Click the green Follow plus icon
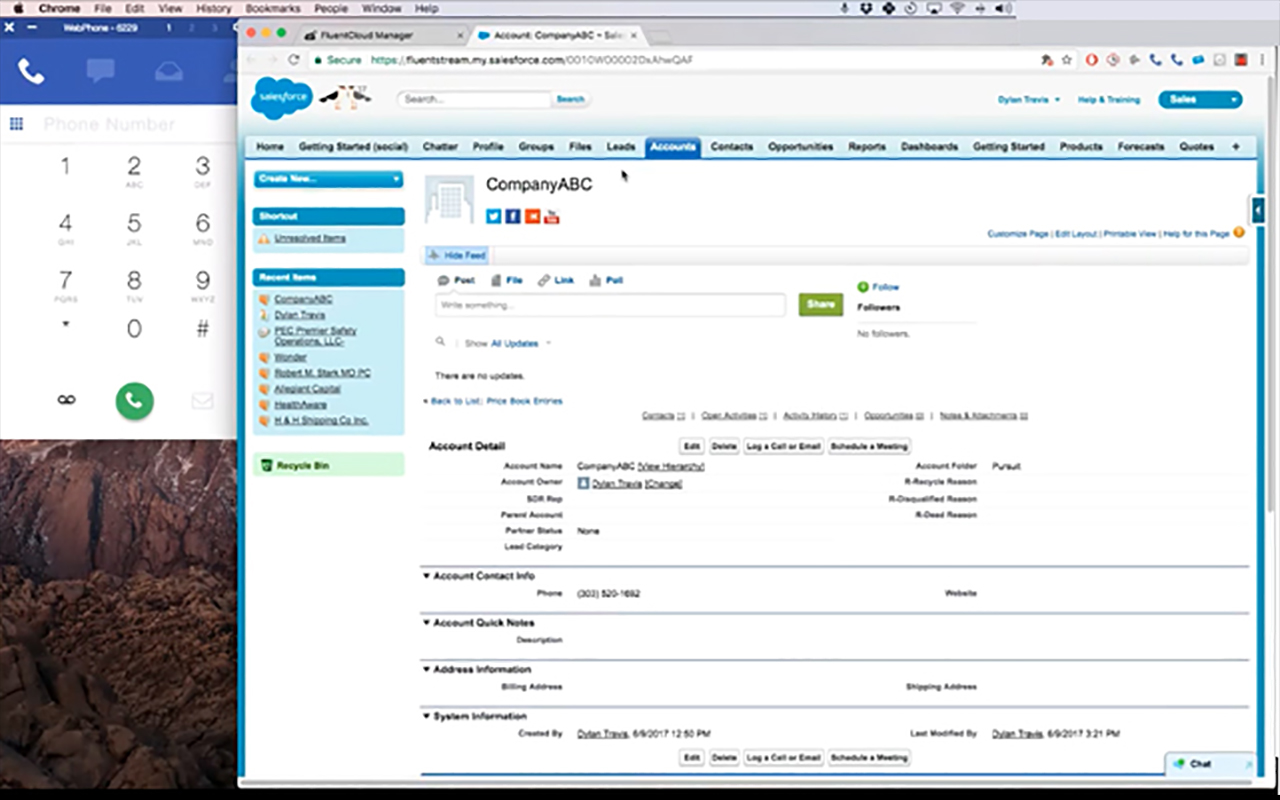 [x=863, y=287]
